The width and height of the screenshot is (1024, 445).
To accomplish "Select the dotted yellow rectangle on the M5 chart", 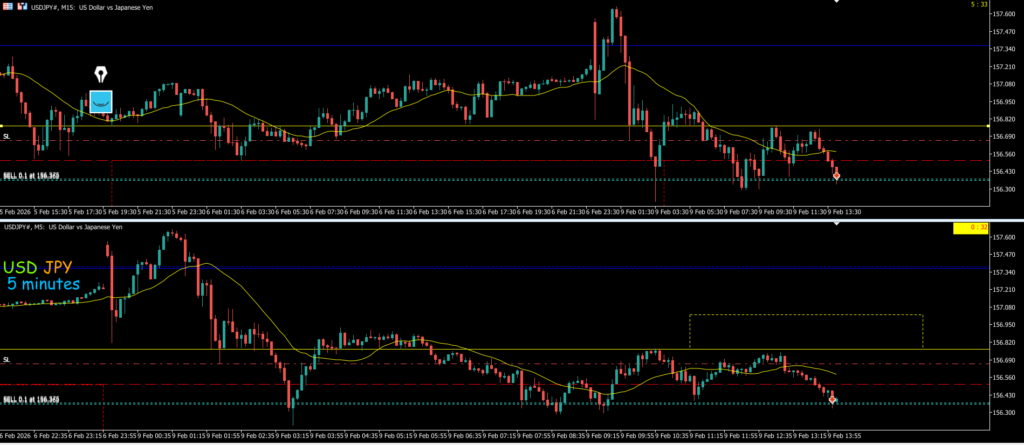I will point(805,316).
